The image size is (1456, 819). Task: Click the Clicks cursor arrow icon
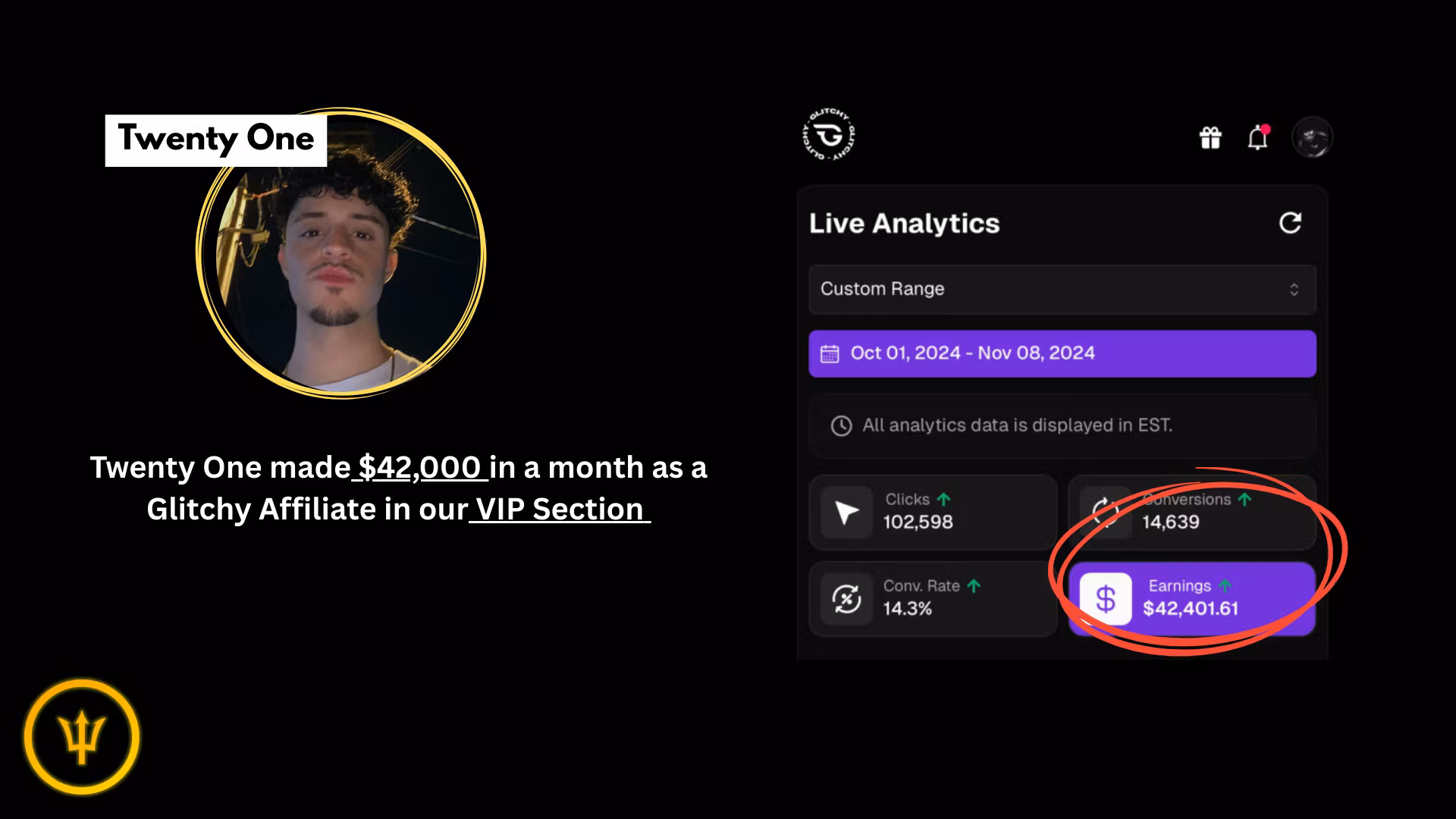846,513
